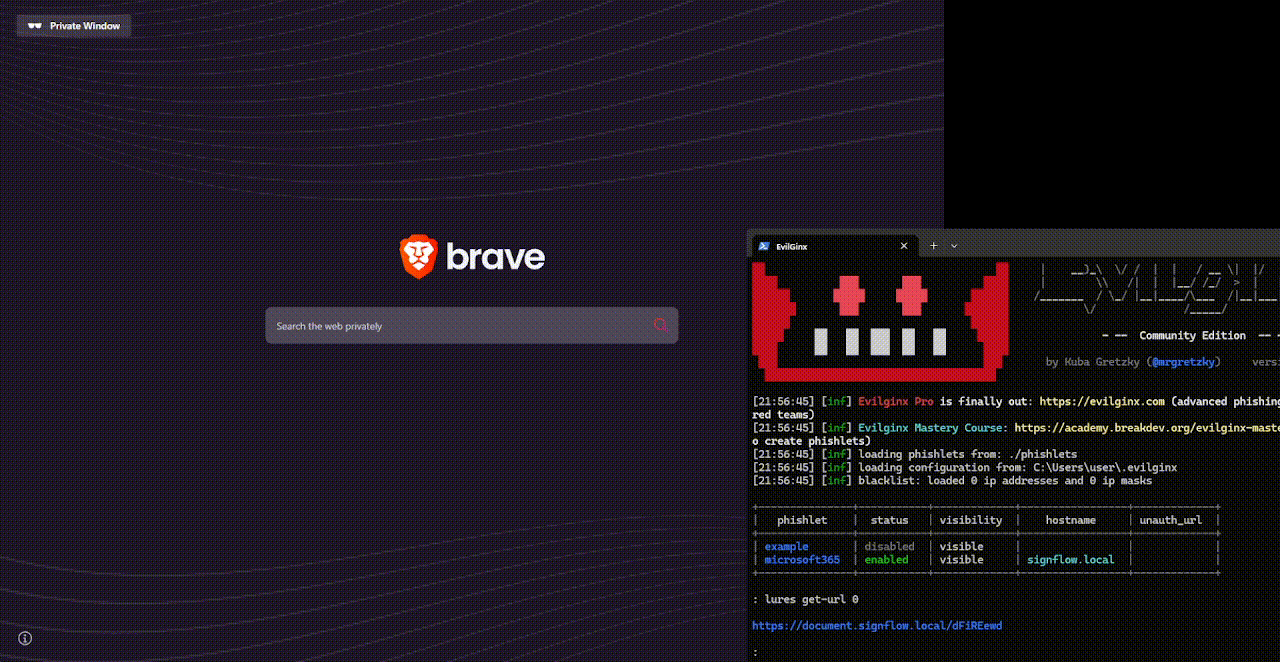Click the magnifier search icon in Brave
The image size is (1280, 662).
(660, 325)
